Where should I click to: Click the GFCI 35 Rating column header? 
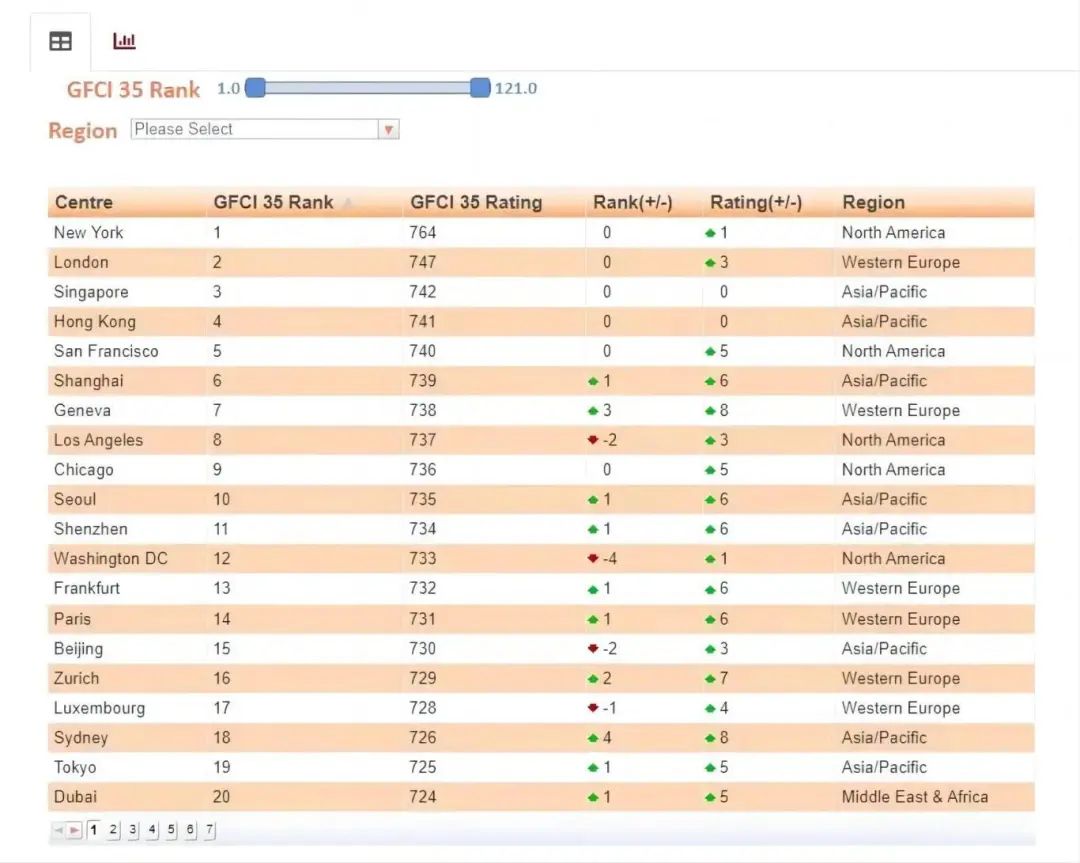point(476,203)
